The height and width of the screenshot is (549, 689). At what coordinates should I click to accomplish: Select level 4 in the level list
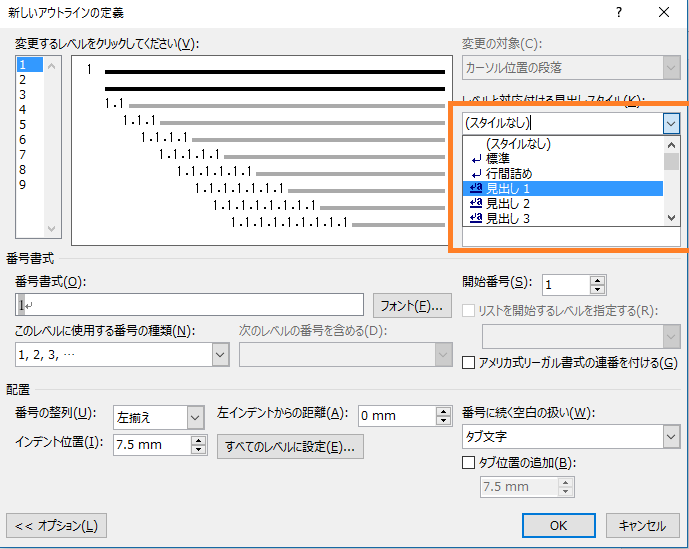coord(29,109)
